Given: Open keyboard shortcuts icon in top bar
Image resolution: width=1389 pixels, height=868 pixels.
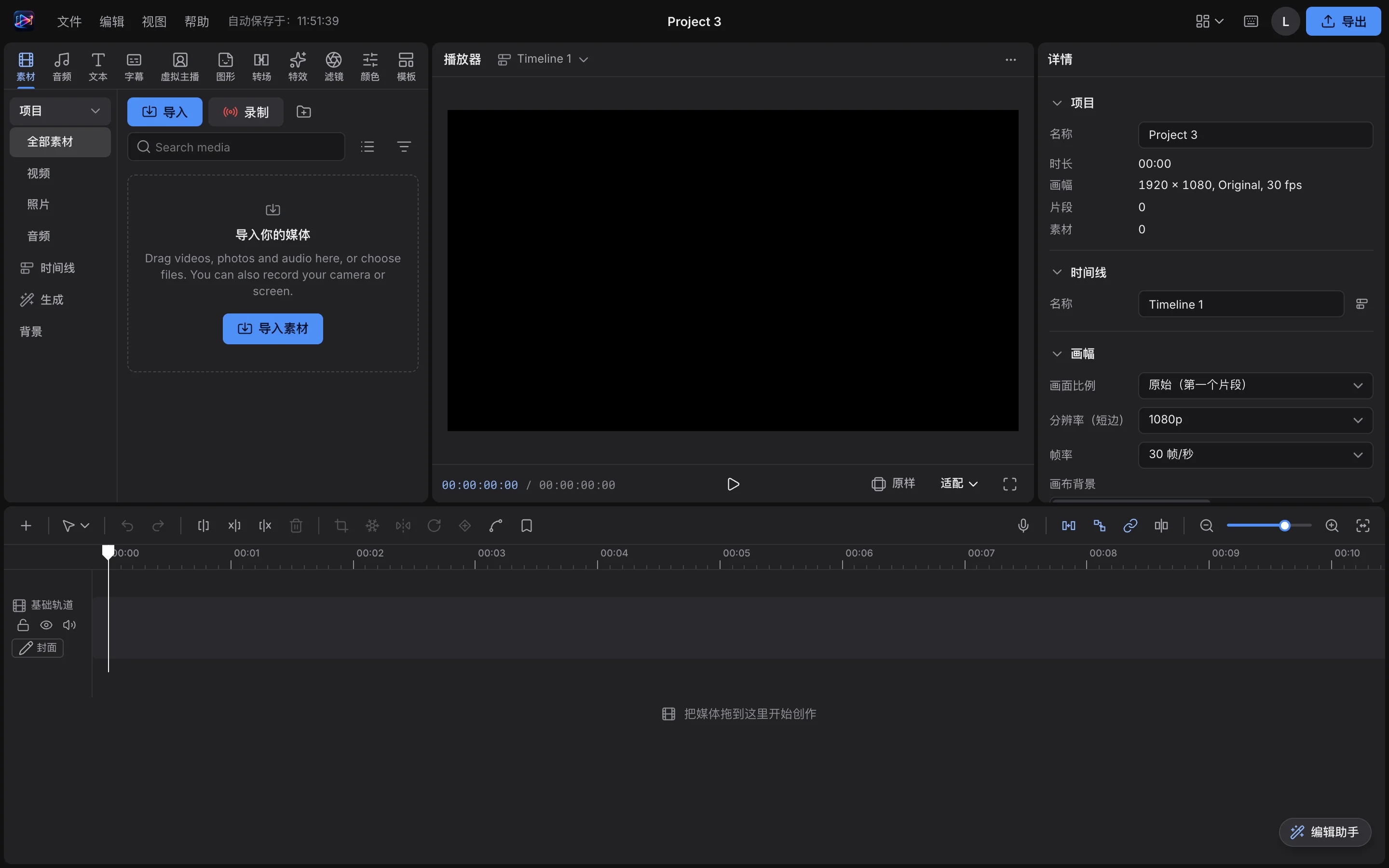Looking at the screenshot, I should tap(1251, 22).
